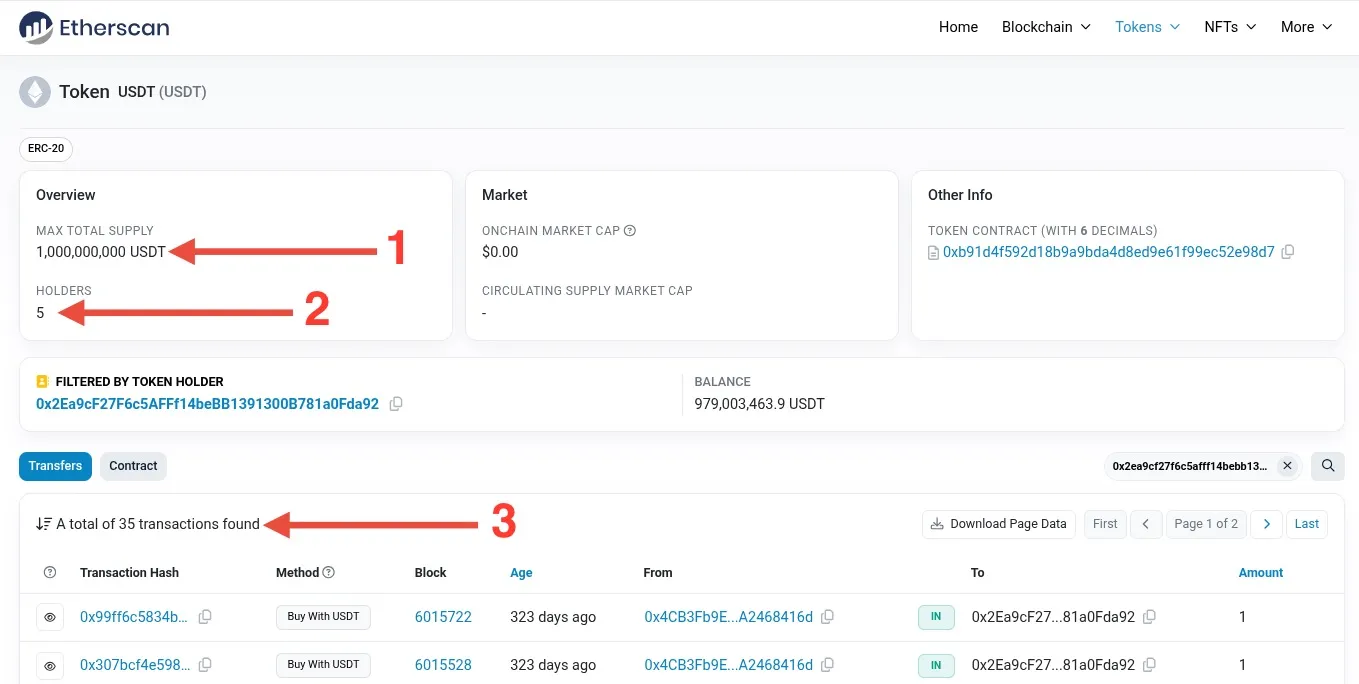The image size is (1359, 684).
Task: Expand the NFTs dropdown menu
Action: pos(1230,27)
